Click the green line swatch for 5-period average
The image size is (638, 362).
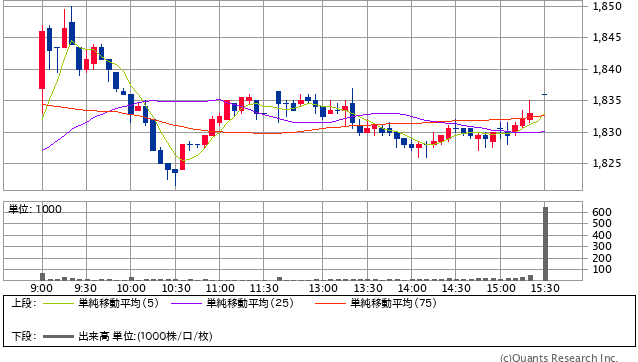click(x=59, y=303)
